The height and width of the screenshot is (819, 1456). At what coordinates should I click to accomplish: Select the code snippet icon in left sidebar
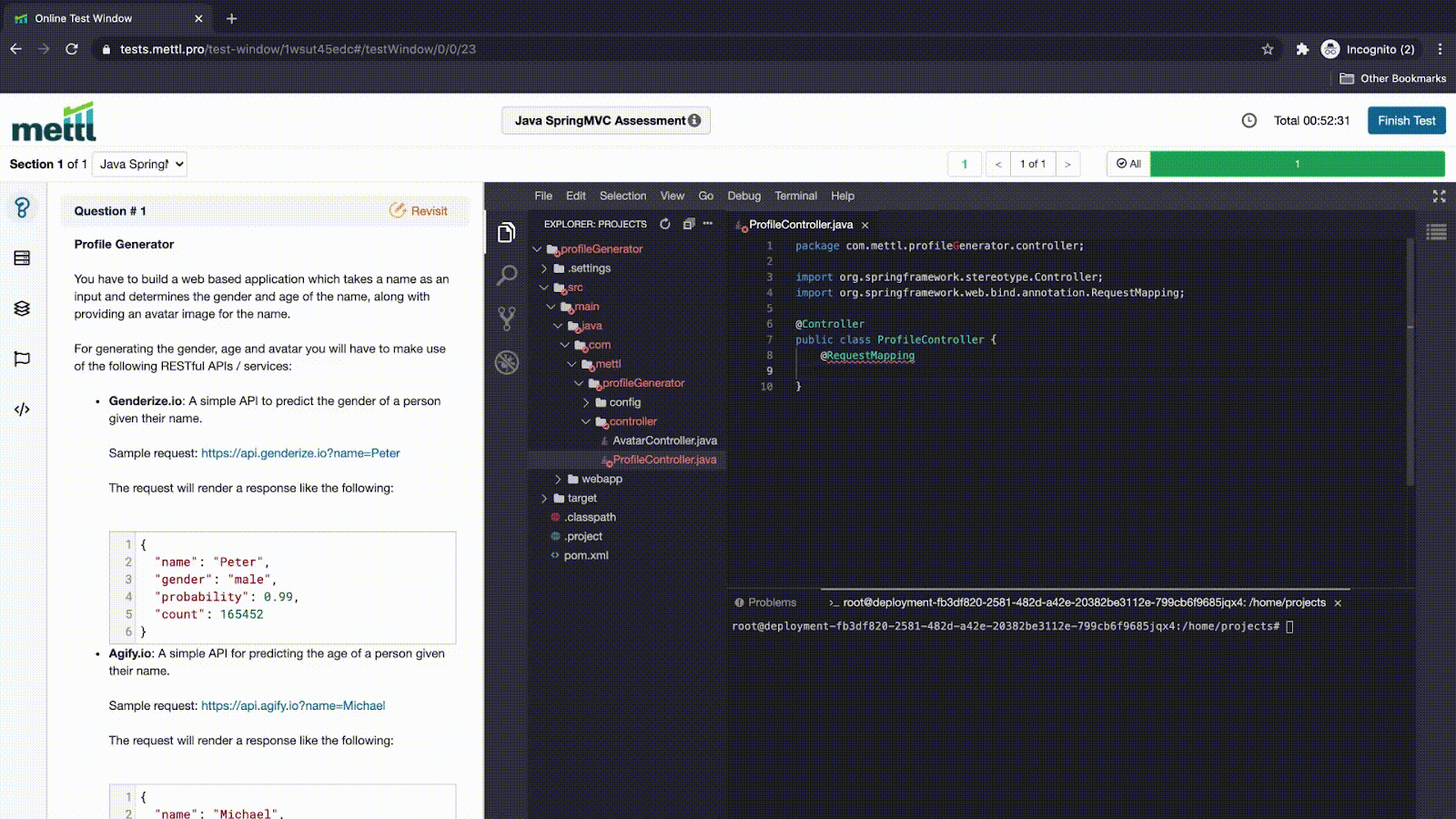coord(21,409)
